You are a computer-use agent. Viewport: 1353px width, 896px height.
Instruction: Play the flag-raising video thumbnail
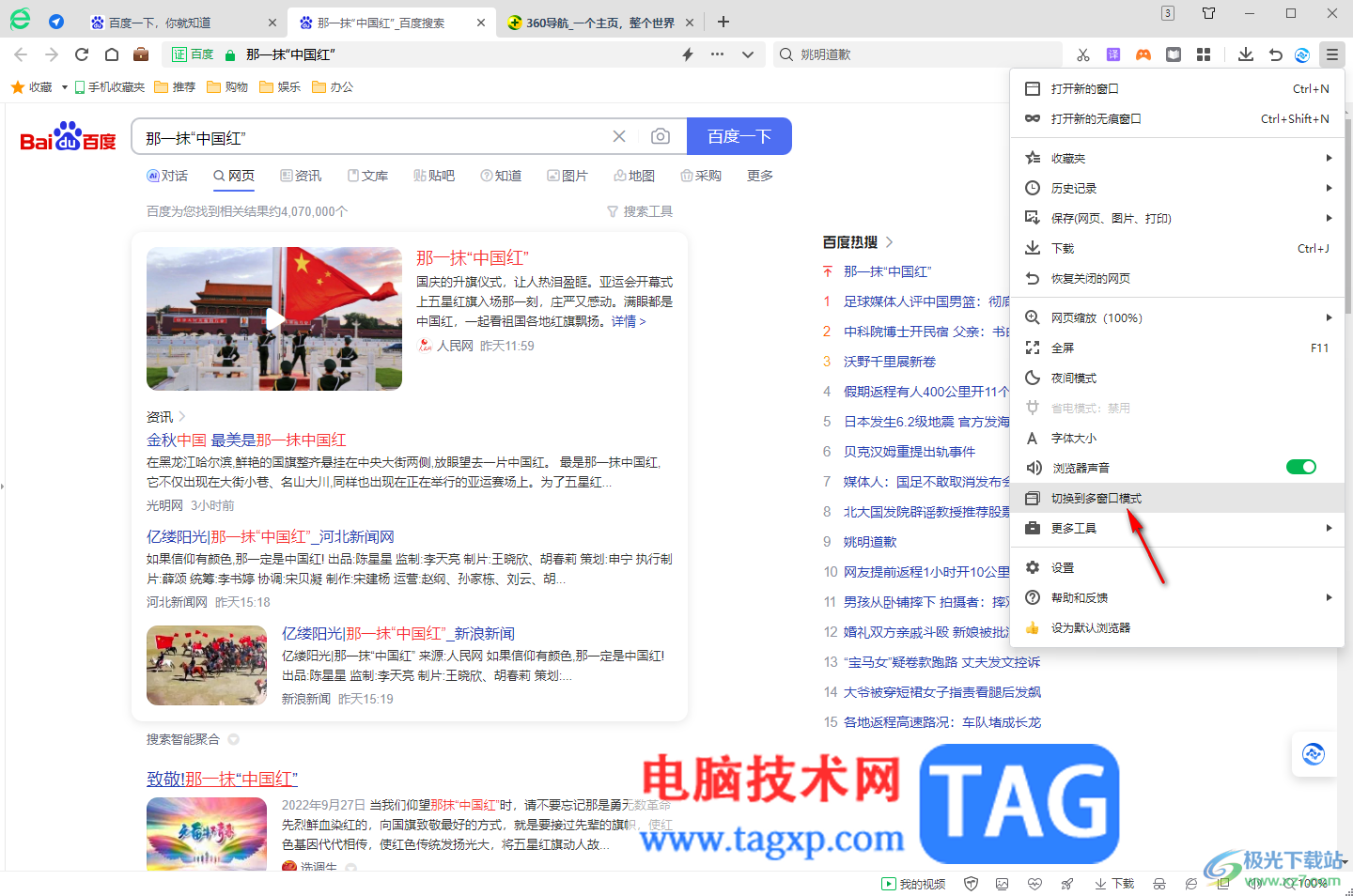pos(274,318)
